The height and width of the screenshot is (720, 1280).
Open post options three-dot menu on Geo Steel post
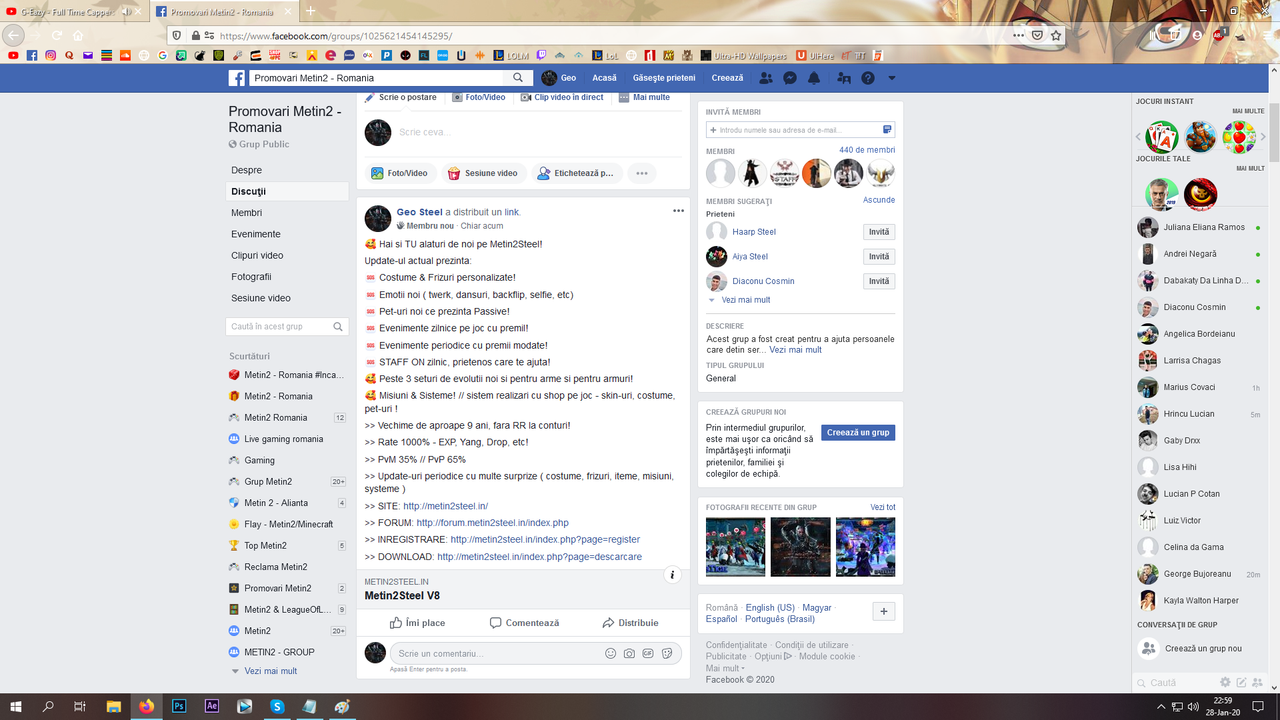tap(678, 211)
